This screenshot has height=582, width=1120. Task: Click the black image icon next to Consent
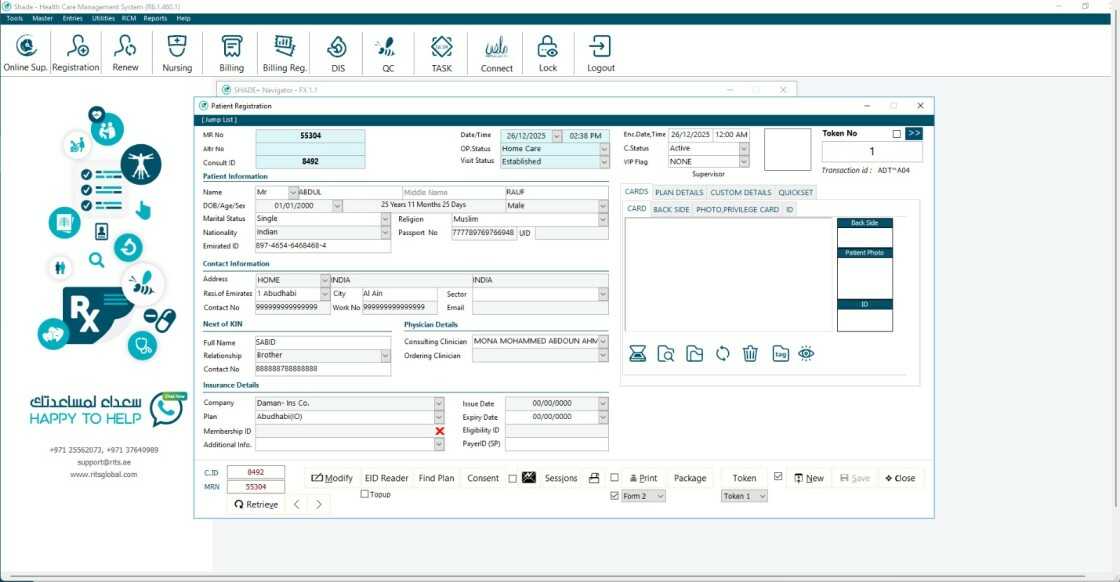pyautogui.click(x=529, y=478)
